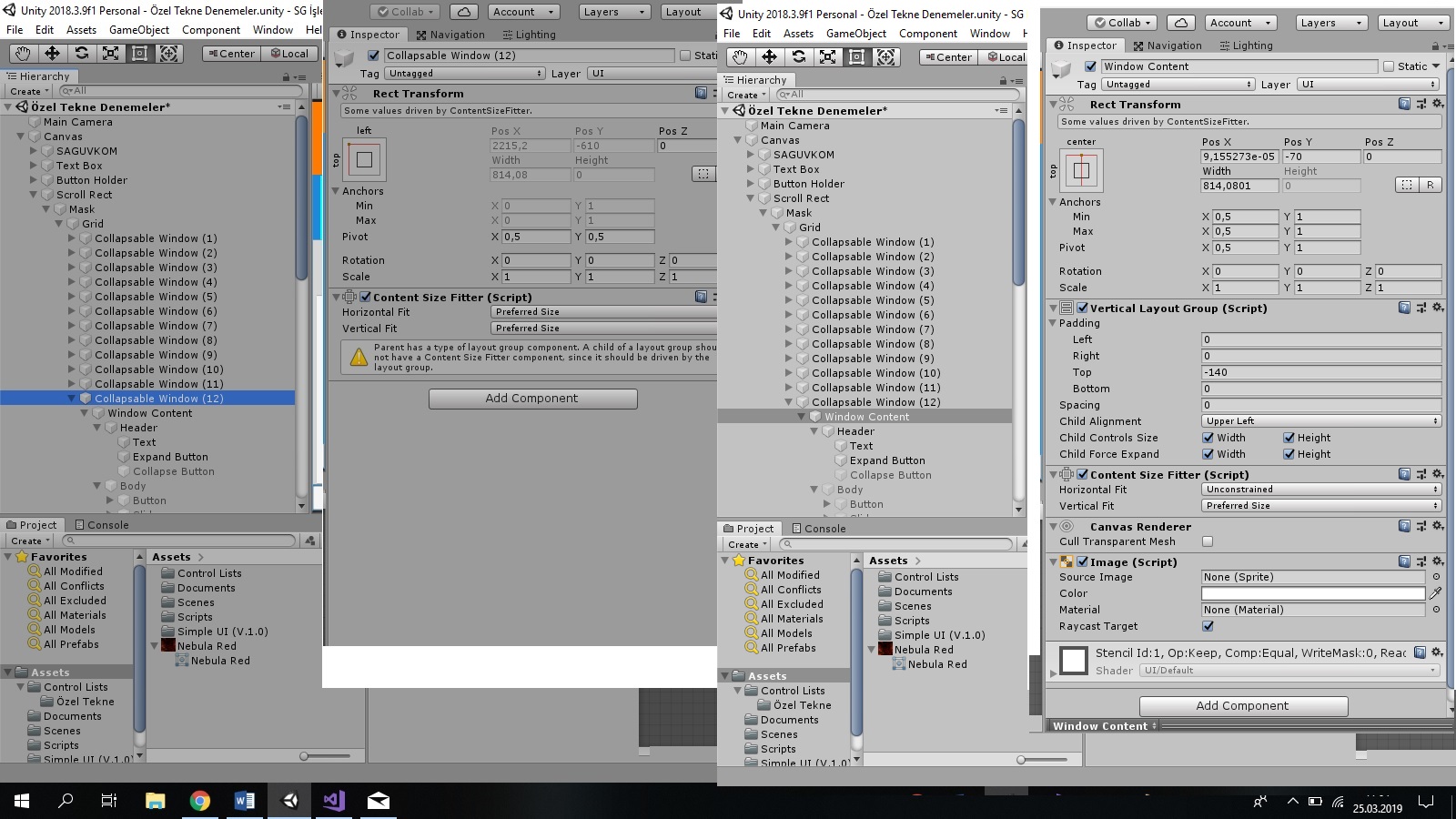Open the Image Color swatch
Image resolution: width=1456 pixels, height=819 pixels.
pos(1312,593)
